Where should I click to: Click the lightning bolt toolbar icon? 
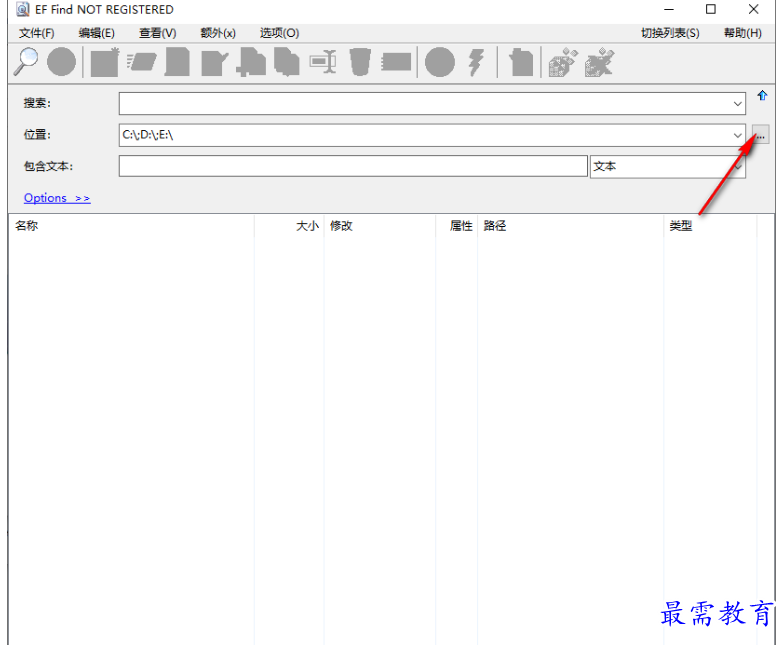[476, 62]
